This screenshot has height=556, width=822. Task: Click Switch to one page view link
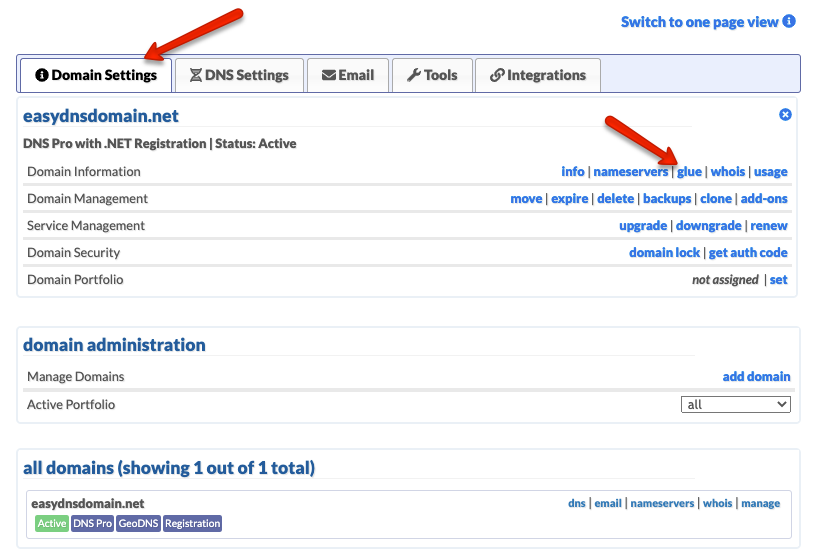pyautogui.click(x=699, y=22)
